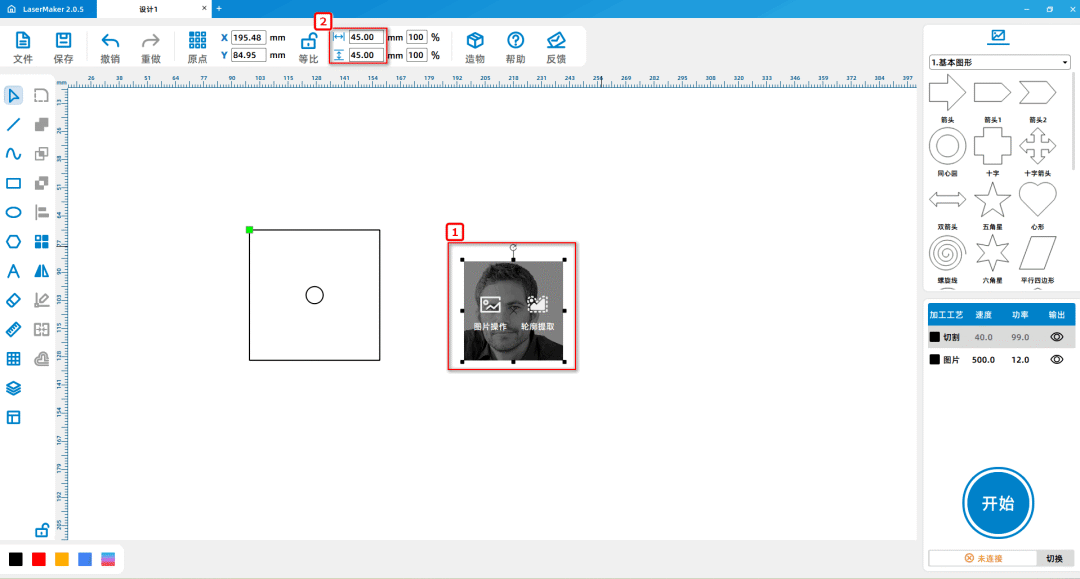The image size is (1080, 579).
Task: Toggle output visibility for 图片 layer
Action: click(1056, 359)
